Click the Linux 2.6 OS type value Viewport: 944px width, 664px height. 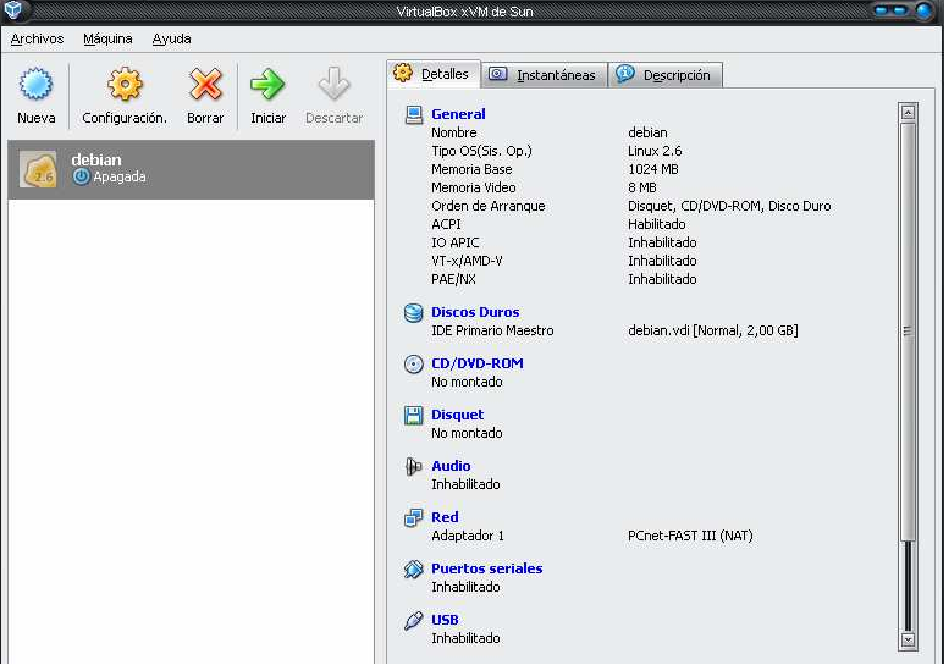tap(655, 150)
